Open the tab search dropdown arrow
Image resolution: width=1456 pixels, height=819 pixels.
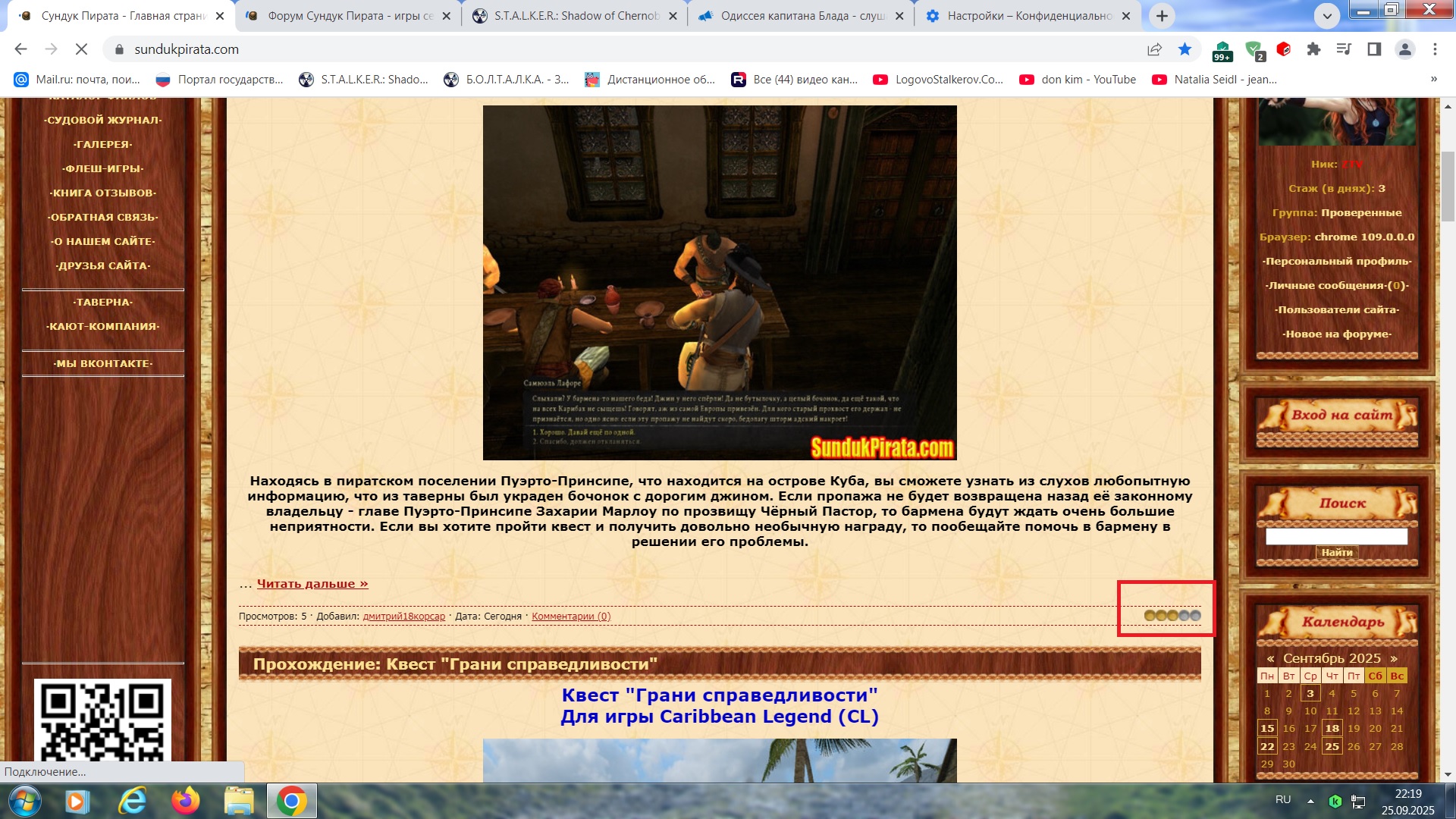1326,16
